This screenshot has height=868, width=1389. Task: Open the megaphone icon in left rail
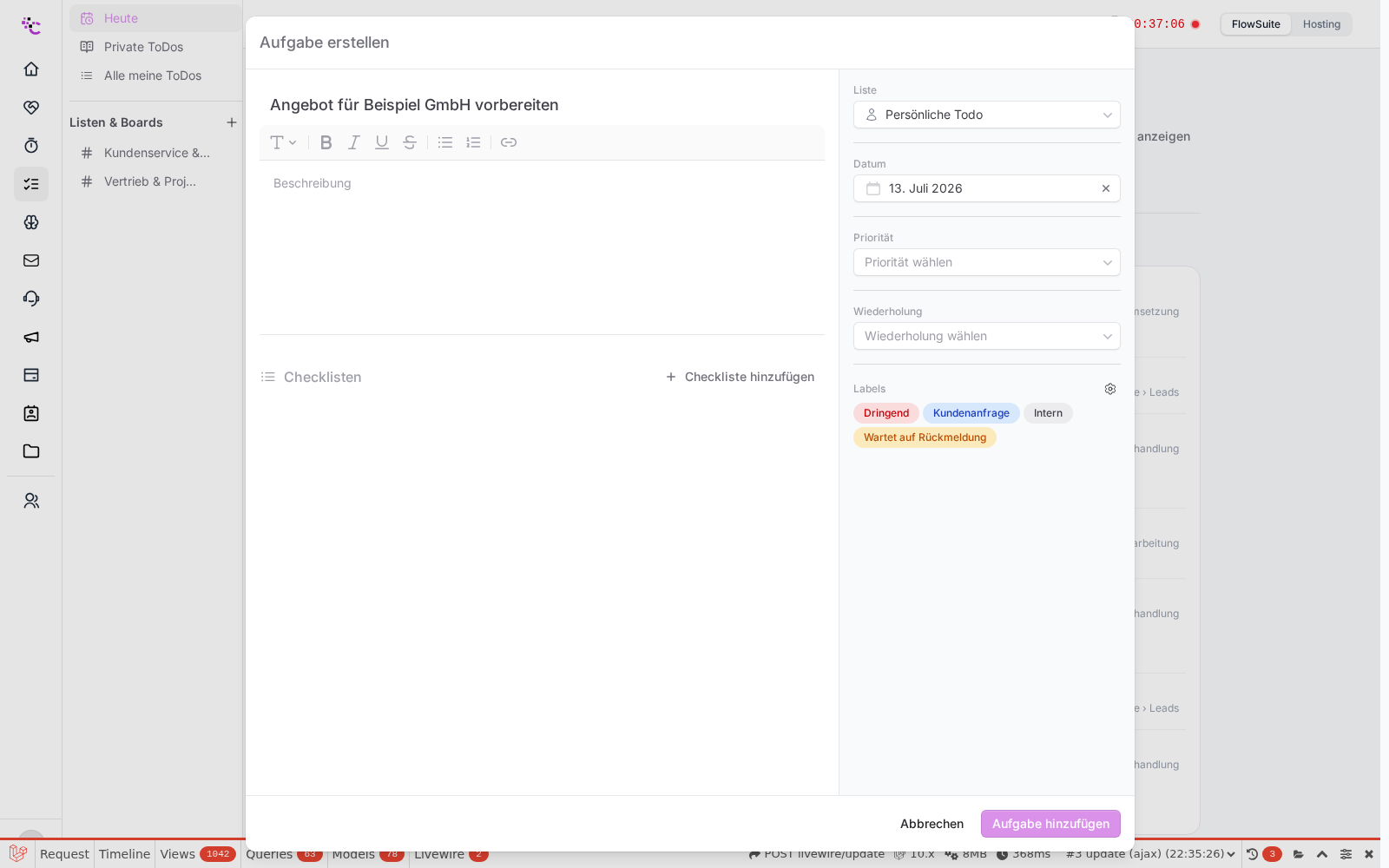tap(31, 337)
